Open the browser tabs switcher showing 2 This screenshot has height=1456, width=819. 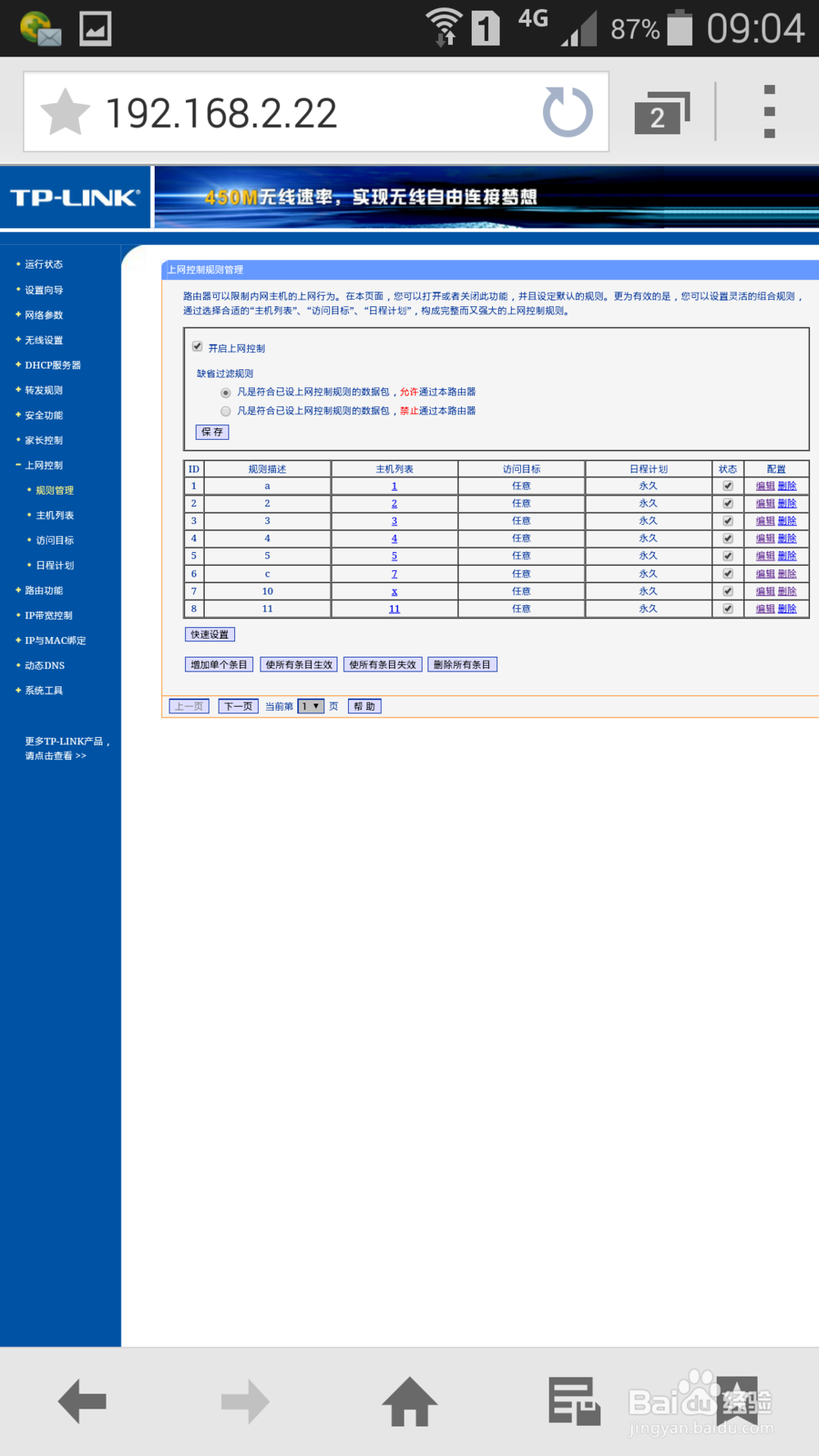[662, 113]
